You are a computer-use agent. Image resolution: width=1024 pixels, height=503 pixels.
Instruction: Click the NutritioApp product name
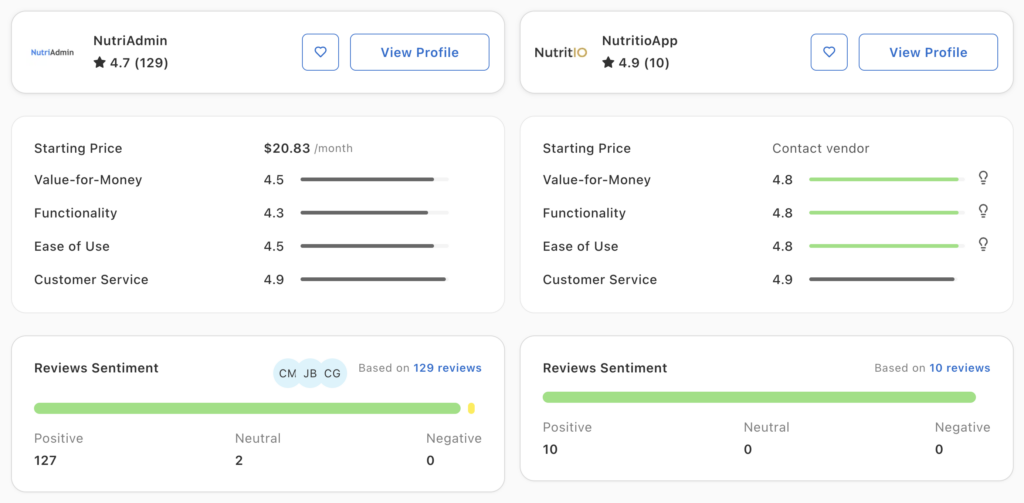pyautogui.click(x=640, y=41)
